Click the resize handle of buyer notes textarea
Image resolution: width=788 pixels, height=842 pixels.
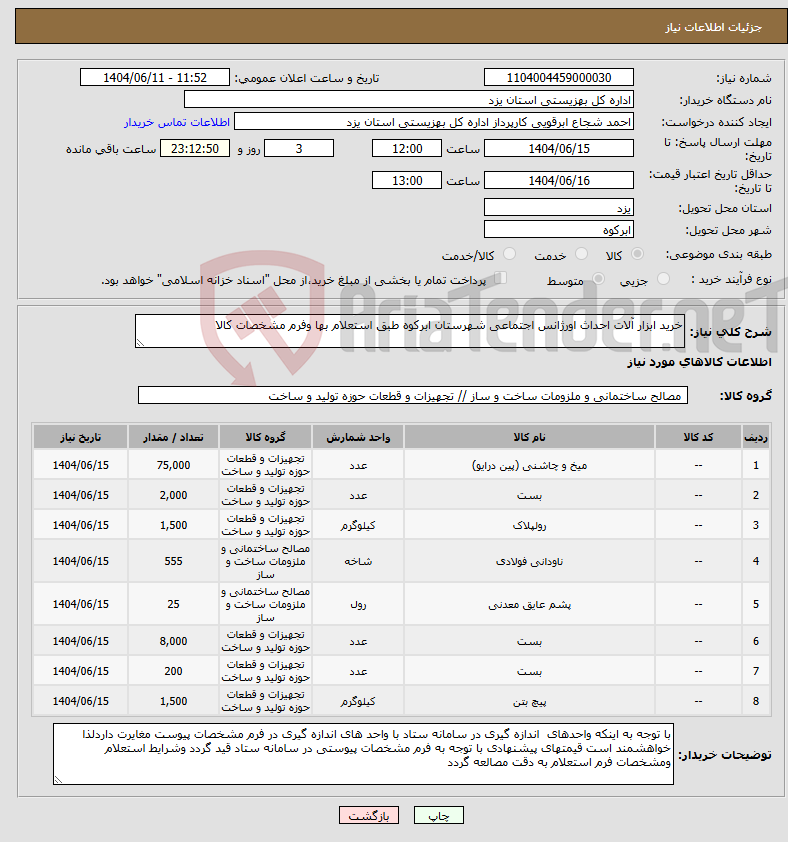tap(58, 780)
